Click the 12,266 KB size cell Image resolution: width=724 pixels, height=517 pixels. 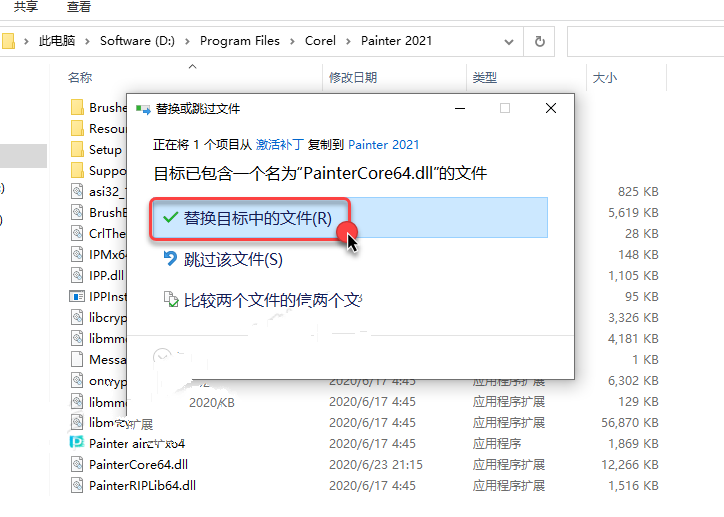point(629,464)
